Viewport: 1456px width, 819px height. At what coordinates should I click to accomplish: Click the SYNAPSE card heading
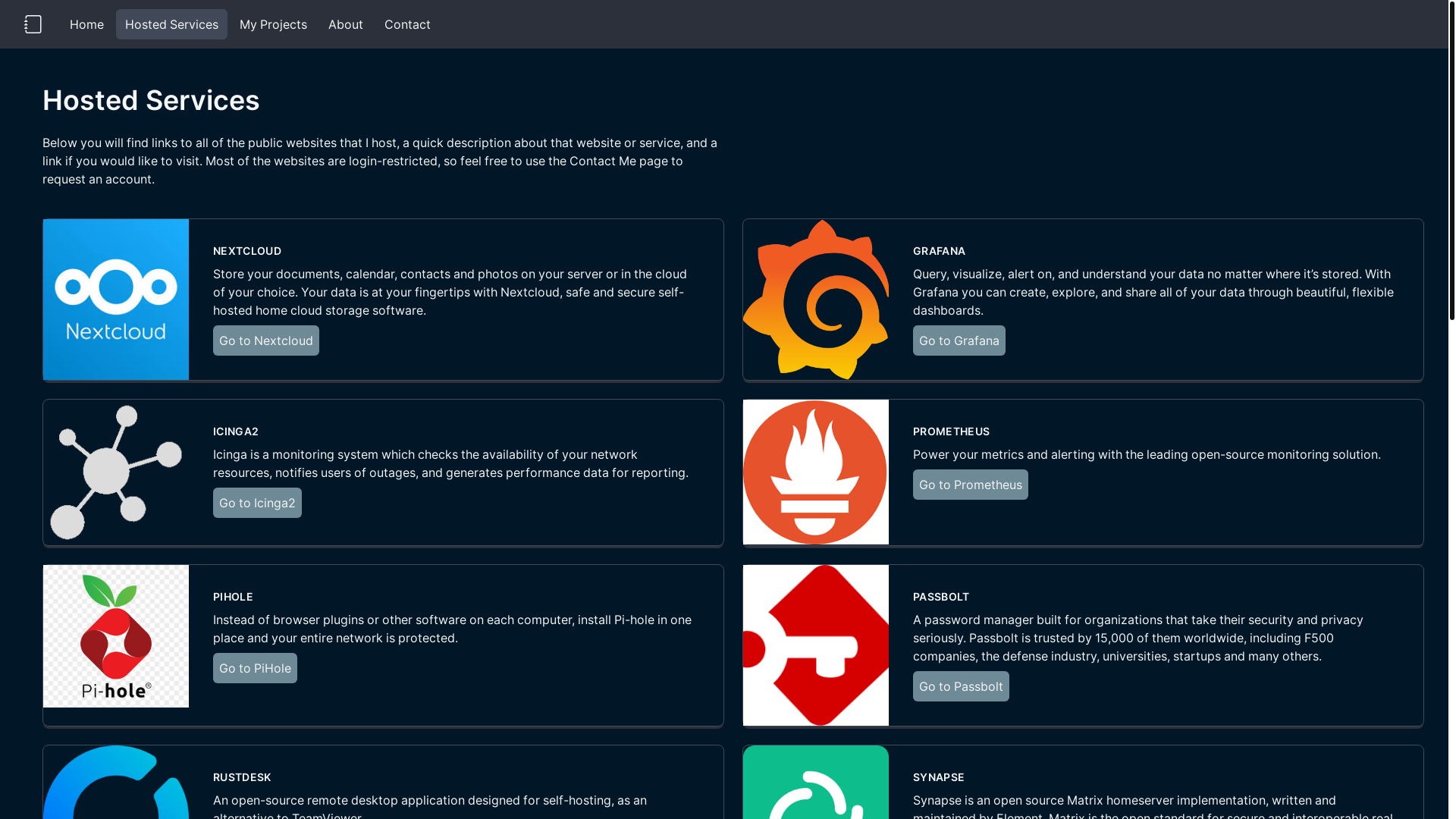coord(939,777)
